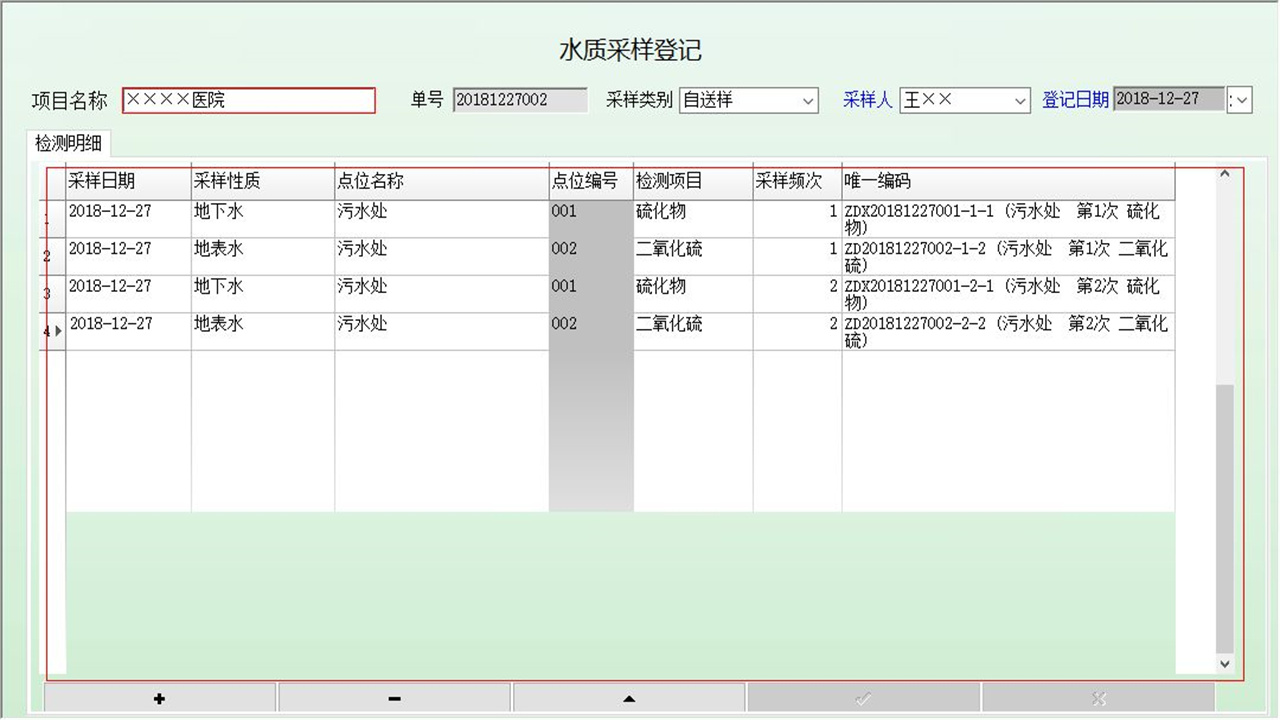Click the 项目名称 input field
This screenshot has width=1280, height=720.
click(x=248, y=101)
